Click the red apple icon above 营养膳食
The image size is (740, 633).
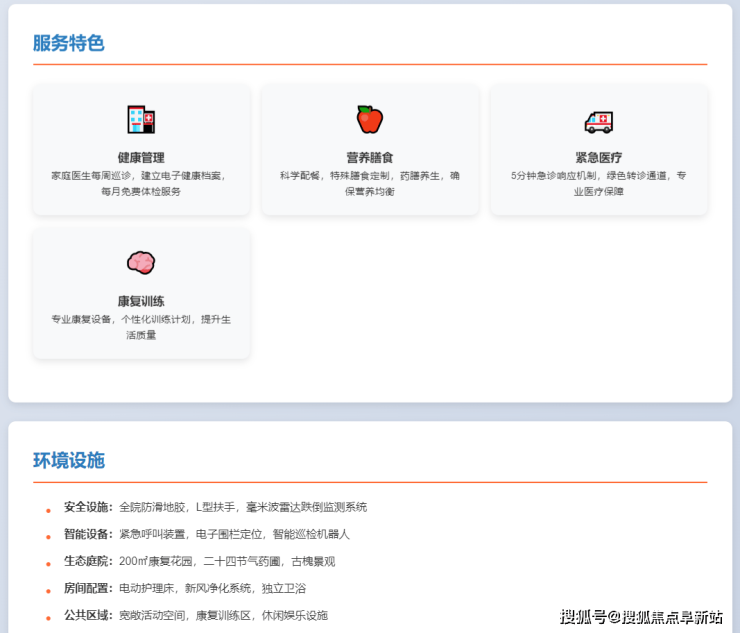(x=370, y=120)
